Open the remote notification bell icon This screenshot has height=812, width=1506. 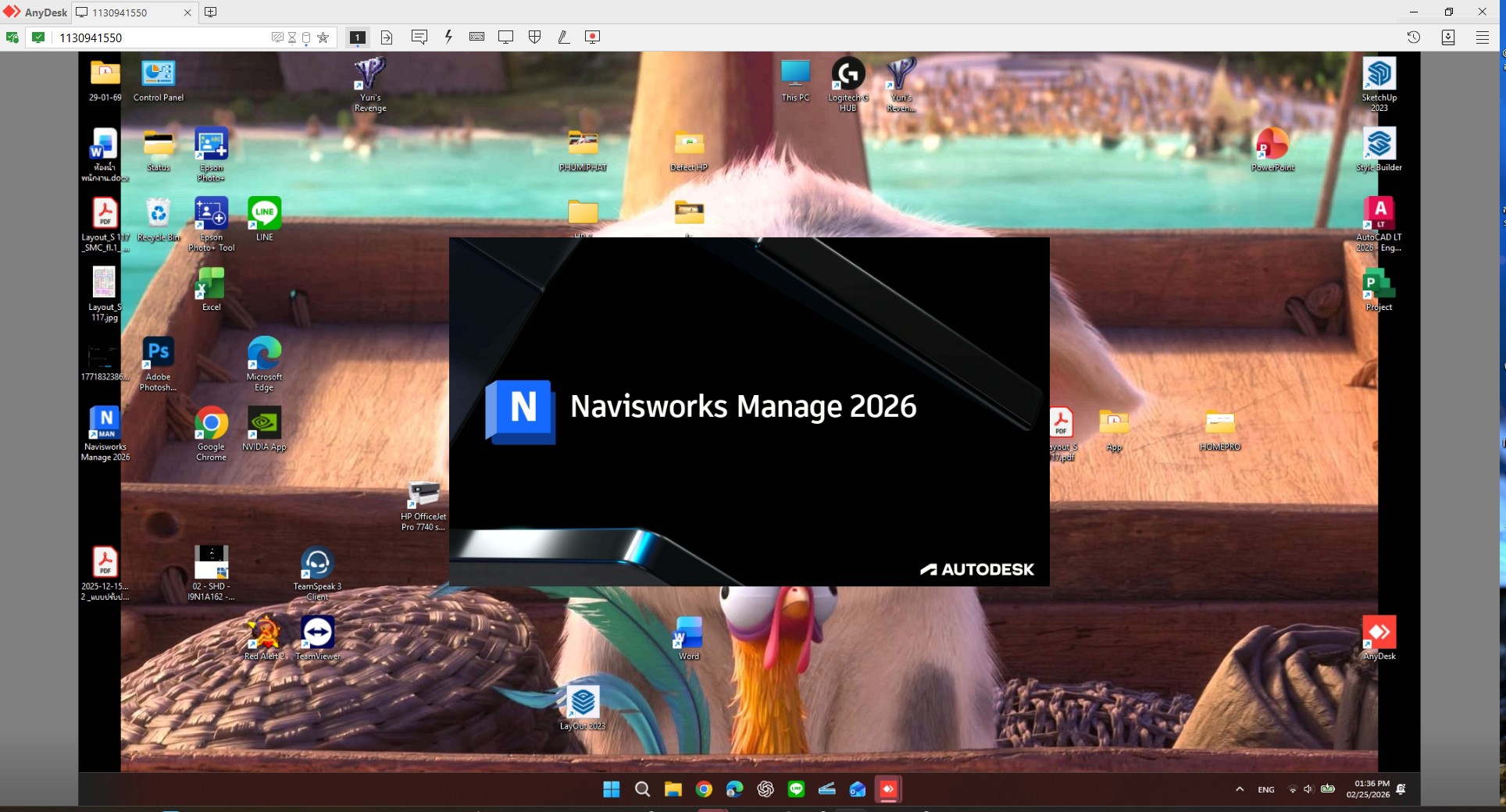pyautogui.click(x=1401, y=789)
